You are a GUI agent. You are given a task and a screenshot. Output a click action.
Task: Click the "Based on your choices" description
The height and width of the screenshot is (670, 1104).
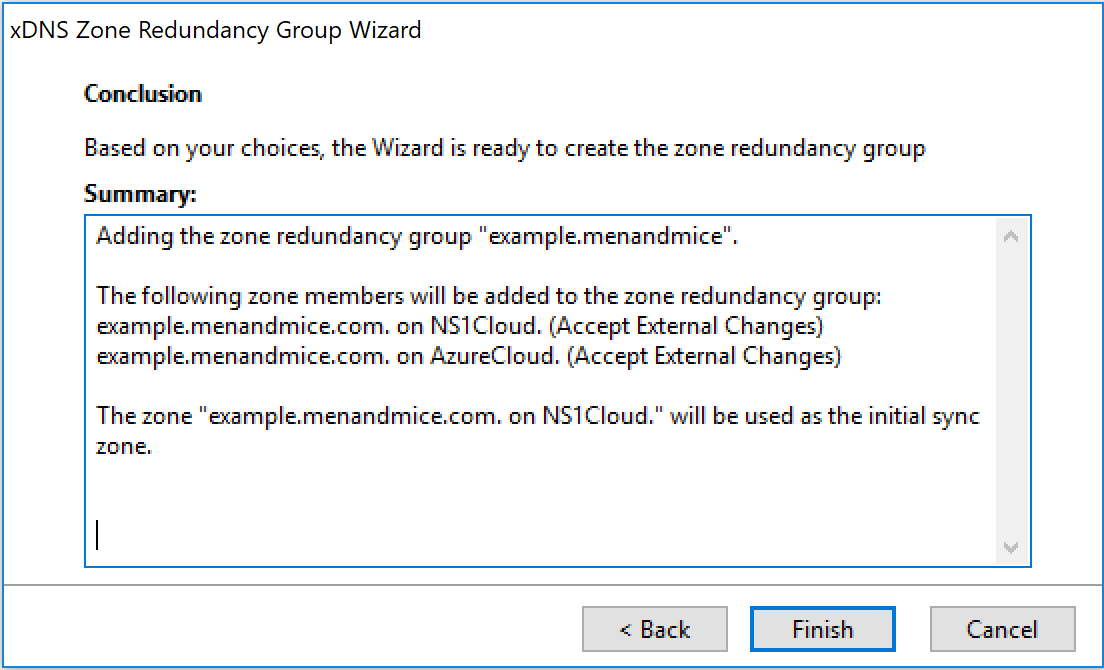pyautogui.click(x=505, y=148)
